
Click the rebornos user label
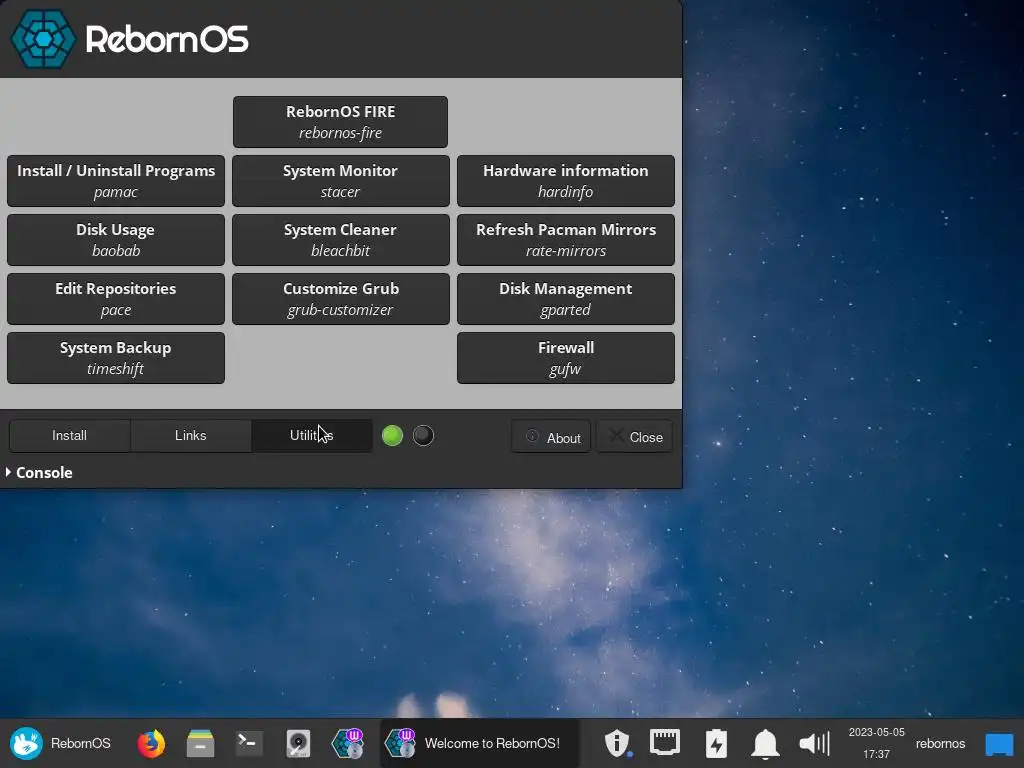point(940,743)
